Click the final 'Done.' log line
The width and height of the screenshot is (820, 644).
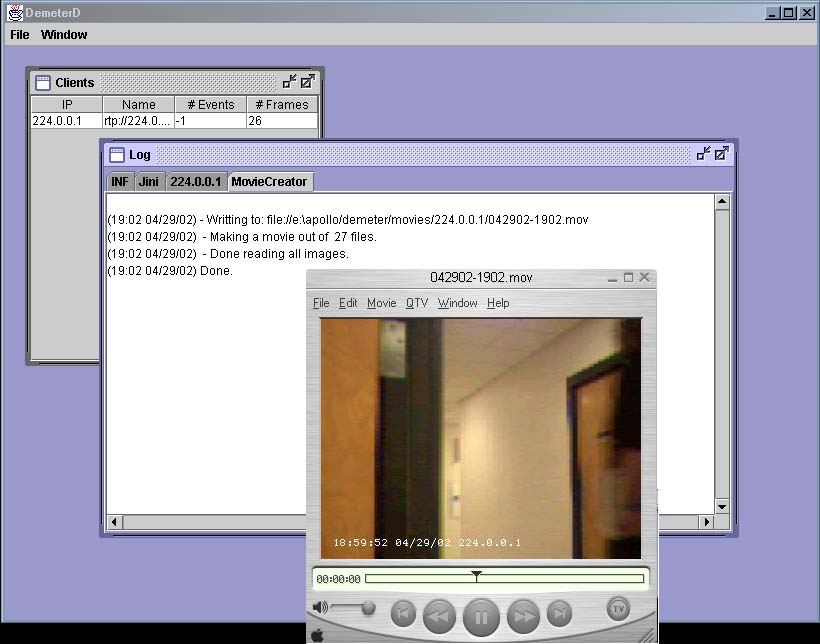[x=170, y=271]
